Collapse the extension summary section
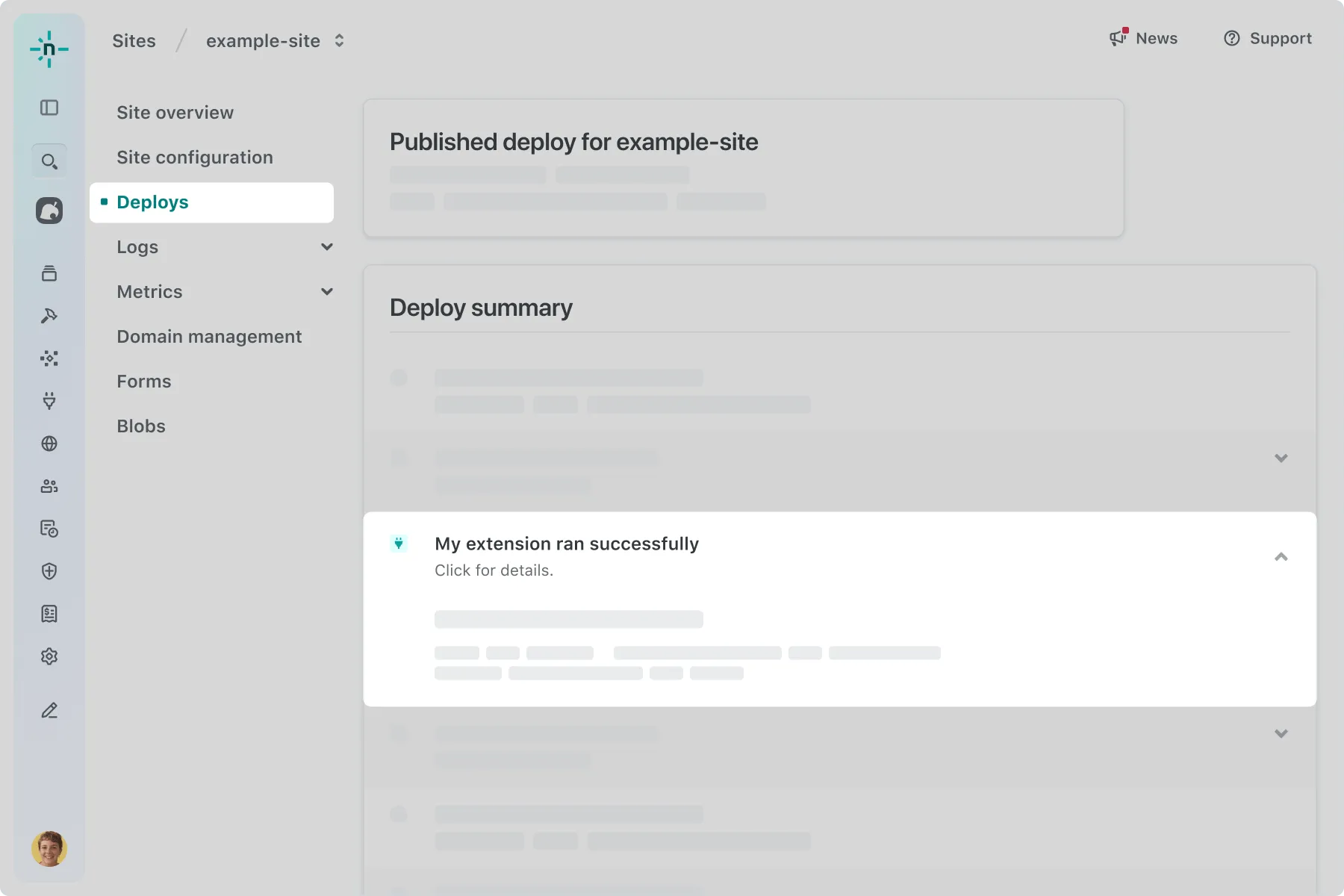This screenshot has width=1344, height=896. (1281, 557)
